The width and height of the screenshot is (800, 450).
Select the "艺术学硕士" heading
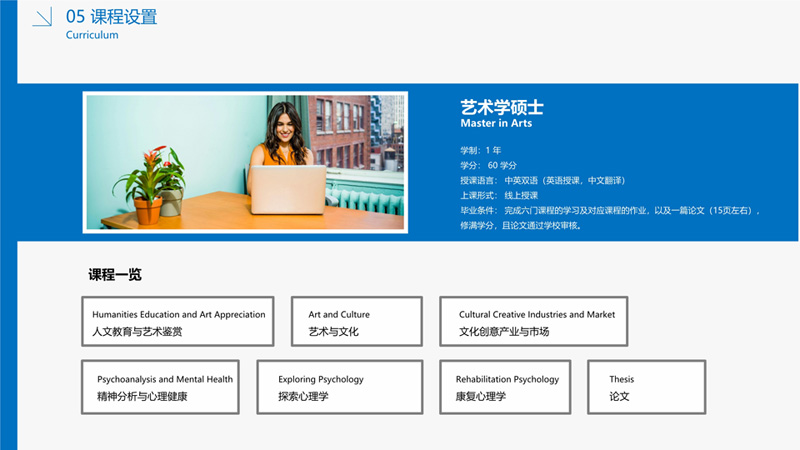click(501, 107)
